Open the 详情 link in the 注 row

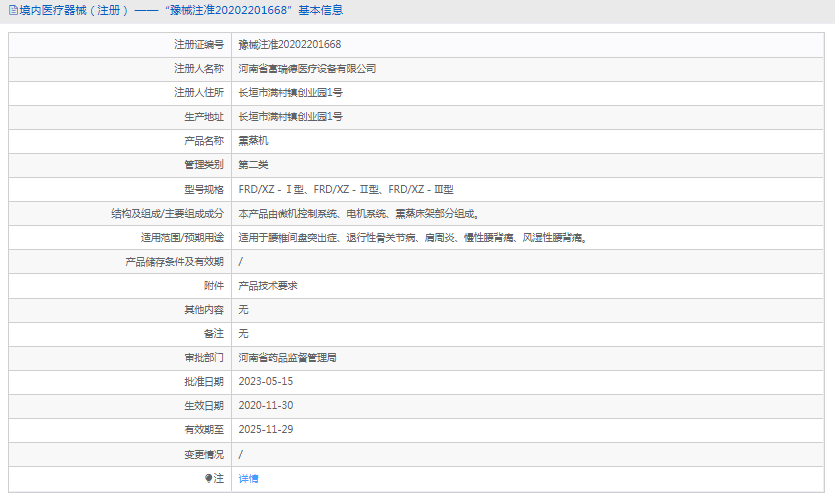pos(248,479)
